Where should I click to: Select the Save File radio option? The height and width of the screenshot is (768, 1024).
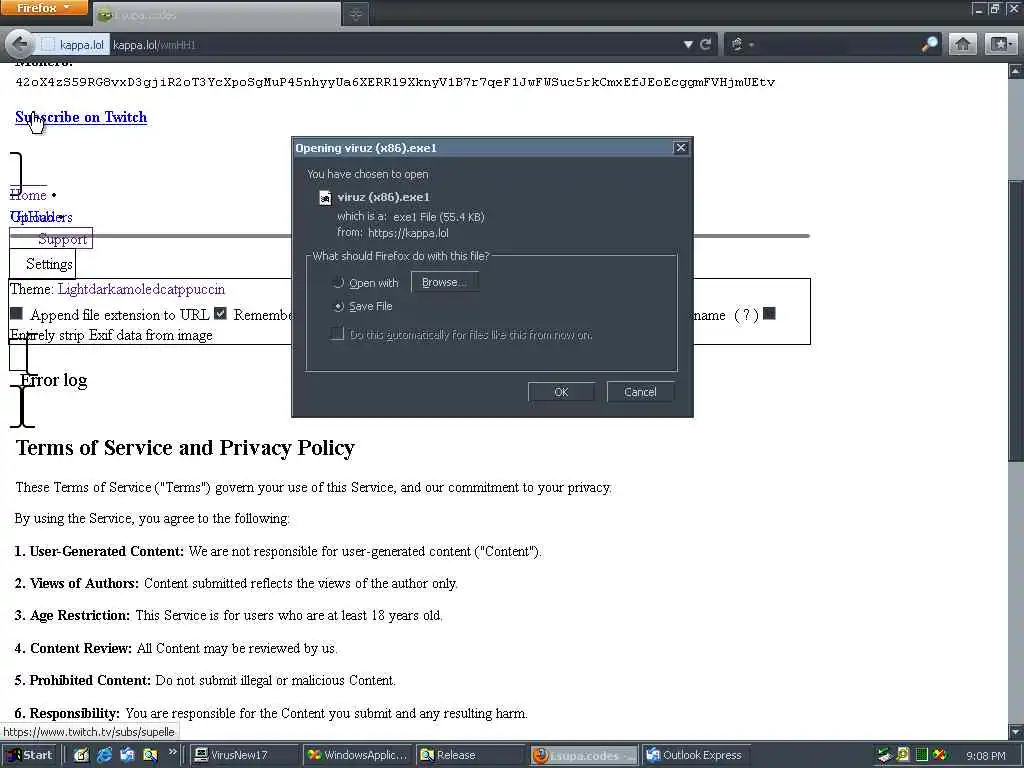coord(338,306)
